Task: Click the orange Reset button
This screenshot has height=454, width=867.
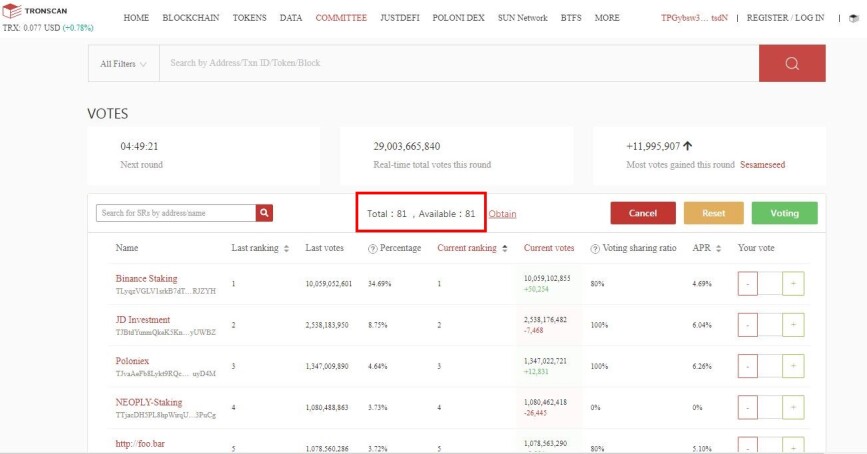Action: pyautogui.click(x=713, y=213)
